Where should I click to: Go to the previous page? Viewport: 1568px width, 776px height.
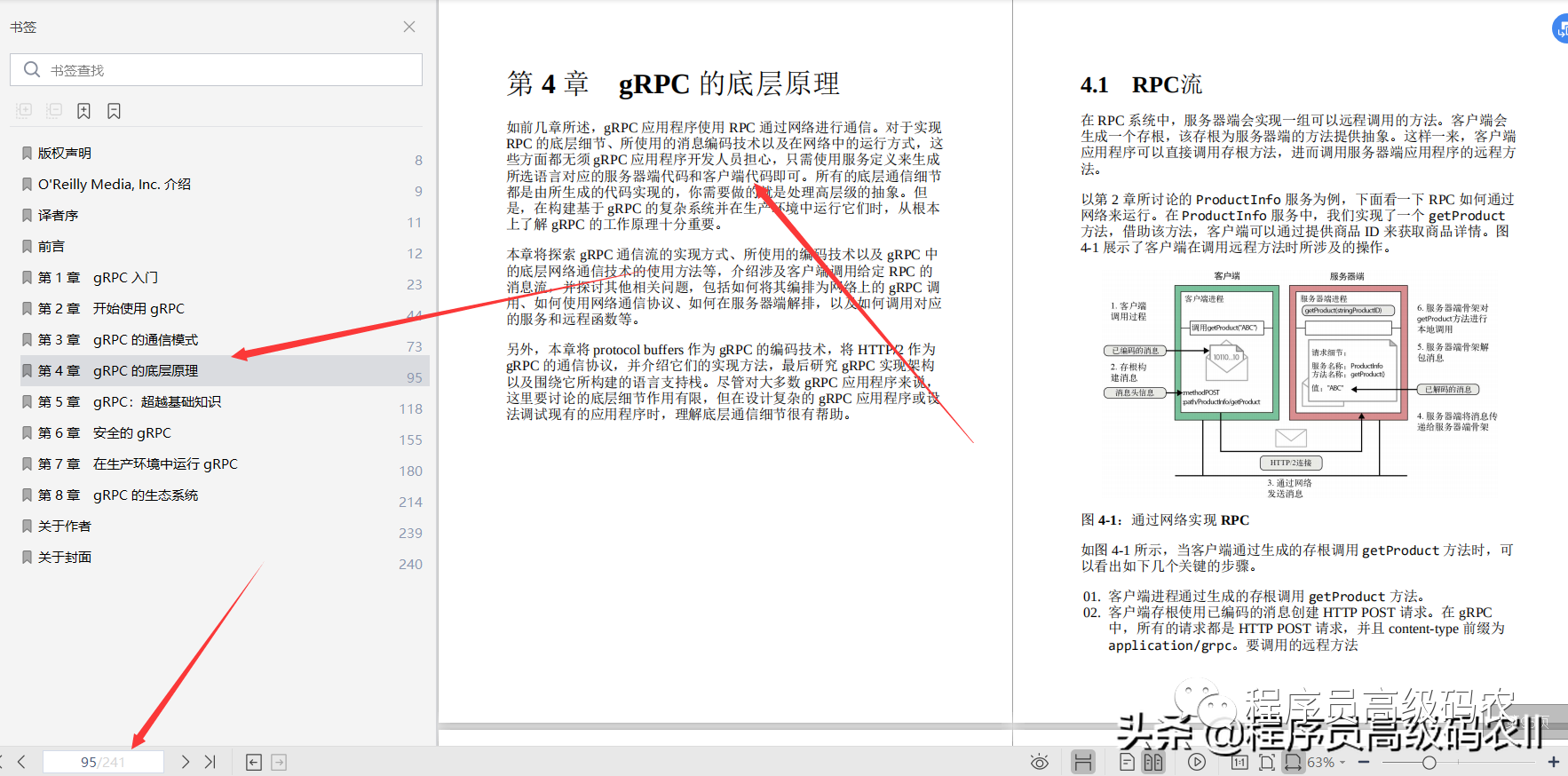(22, 762)
